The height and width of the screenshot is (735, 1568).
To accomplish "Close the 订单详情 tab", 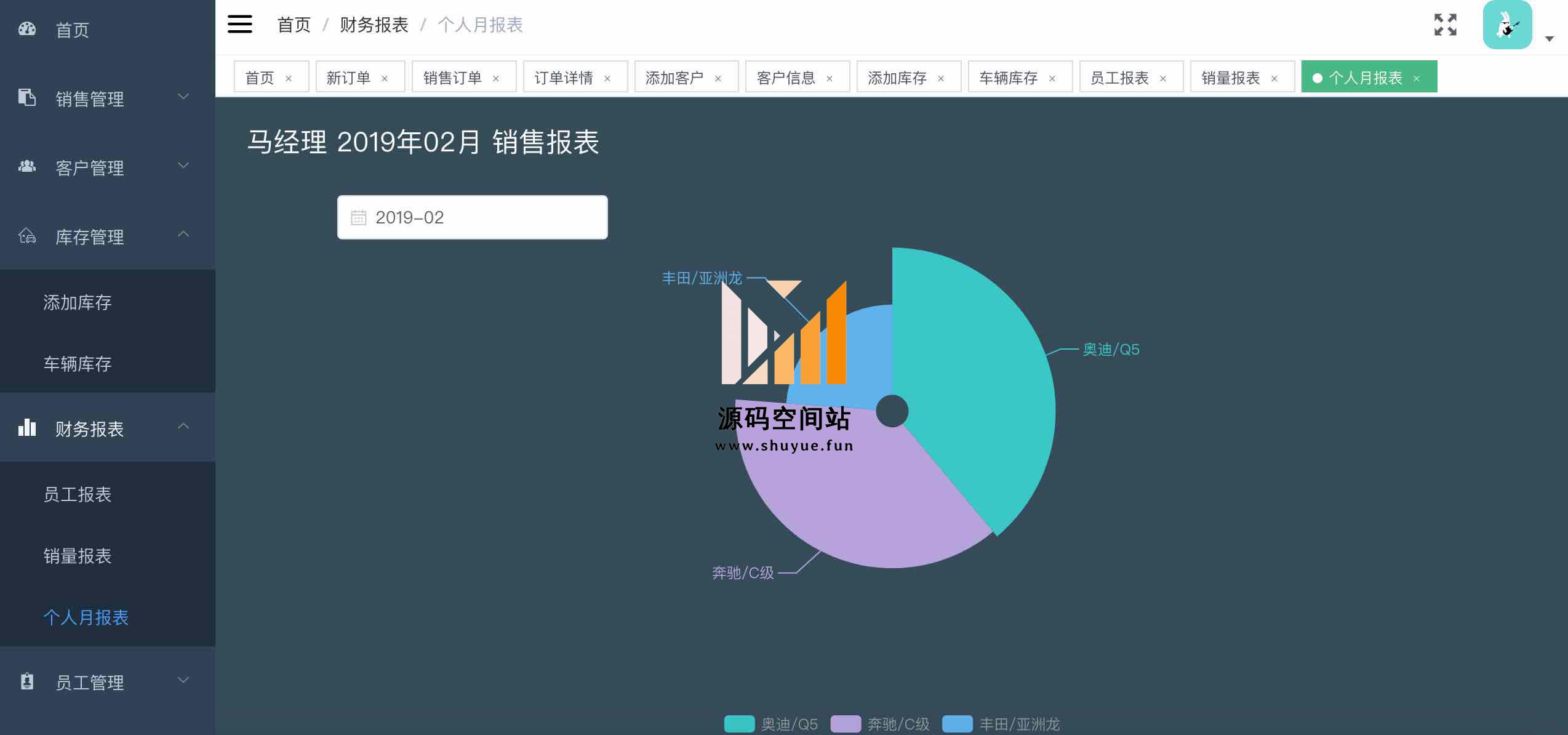I will click(x=607, y=79).
